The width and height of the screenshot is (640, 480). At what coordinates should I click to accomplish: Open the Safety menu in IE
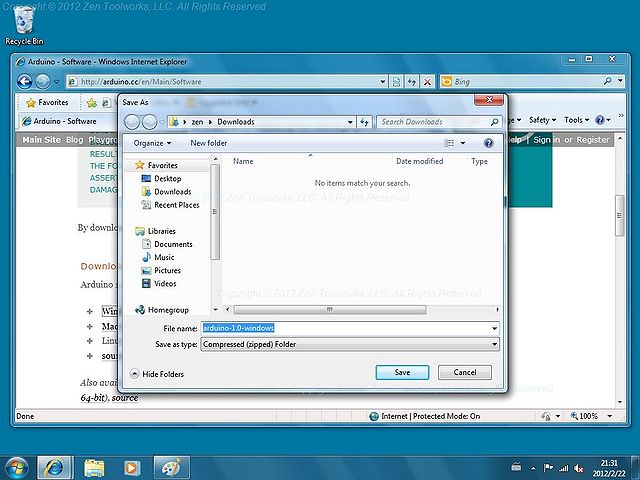pyautogui.click(x=542, y=120)
